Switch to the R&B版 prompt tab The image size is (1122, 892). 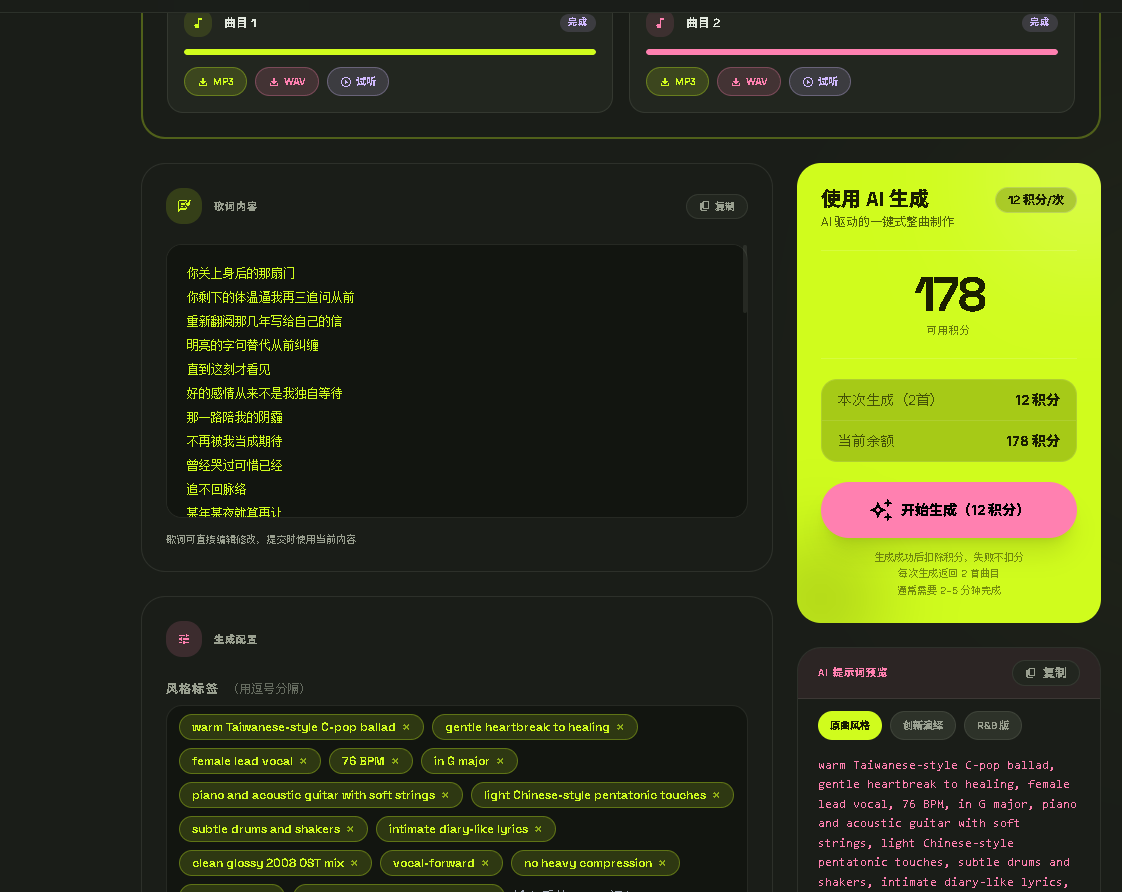coord(992,725)
